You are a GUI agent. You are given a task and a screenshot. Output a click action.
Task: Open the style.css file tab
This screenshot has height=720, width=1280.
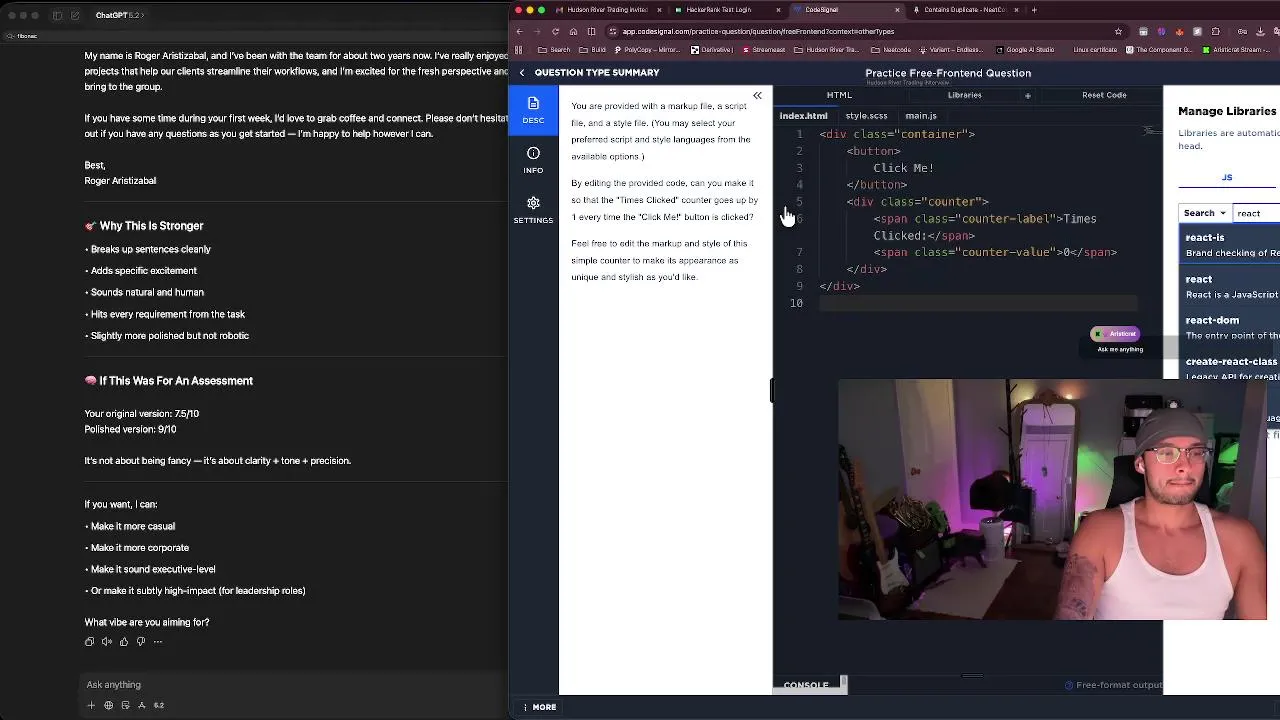click(866, 116)
